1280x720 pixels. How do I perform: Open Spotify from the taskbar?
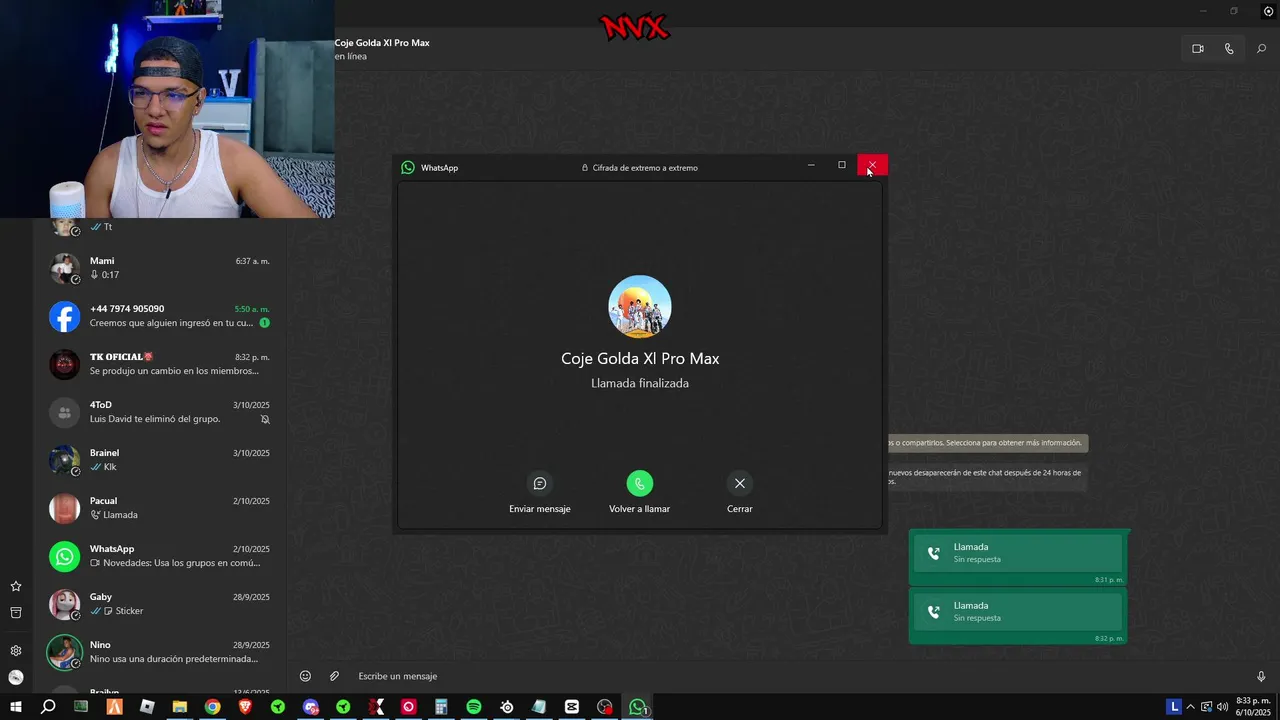coord(474,707)
